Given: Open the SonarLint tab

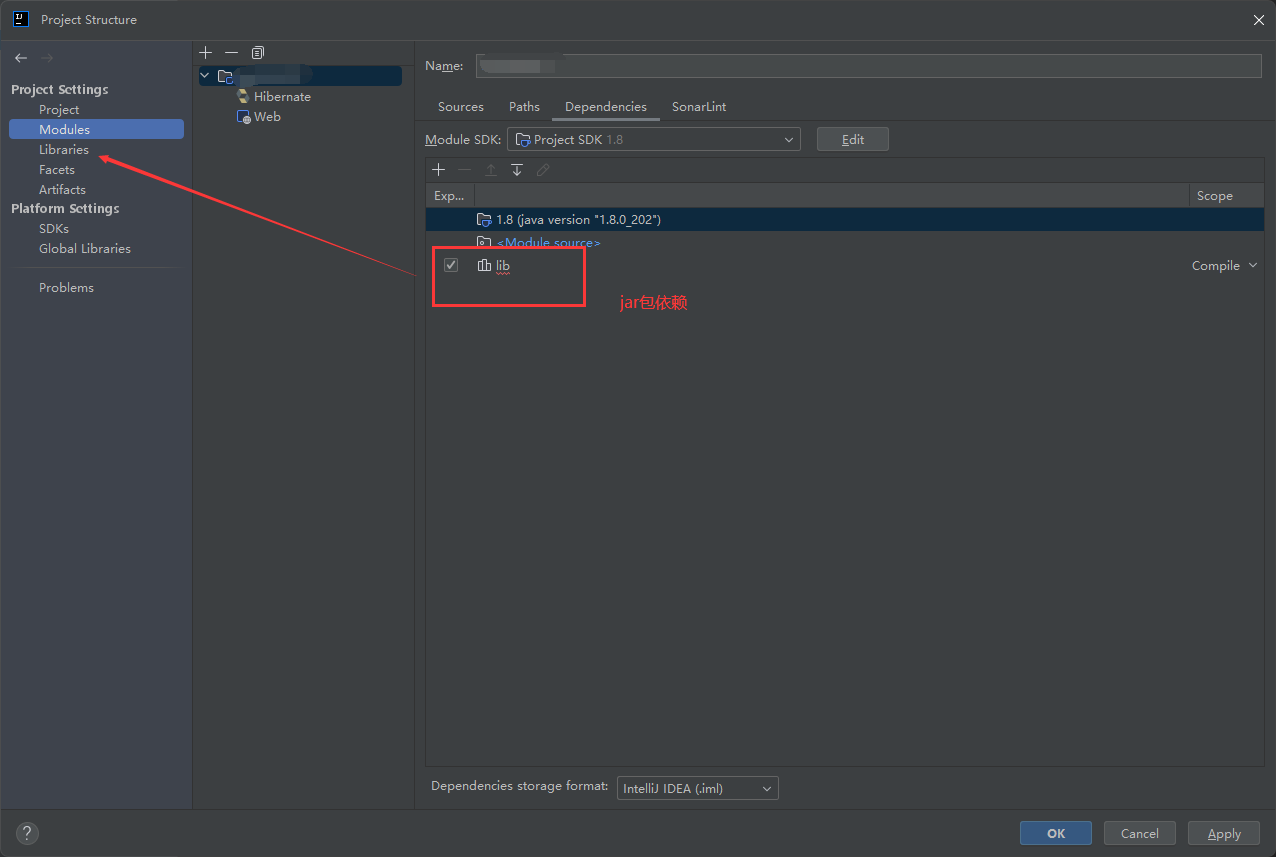Looking at the screenshot, I should (699, 107).
